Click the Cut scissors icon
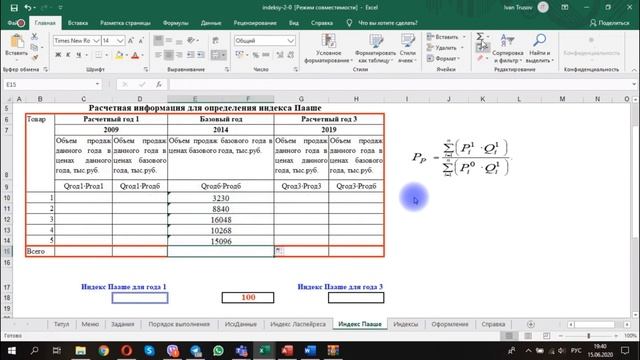The height and width of the screenshot is (360, 640). (35, 37)
